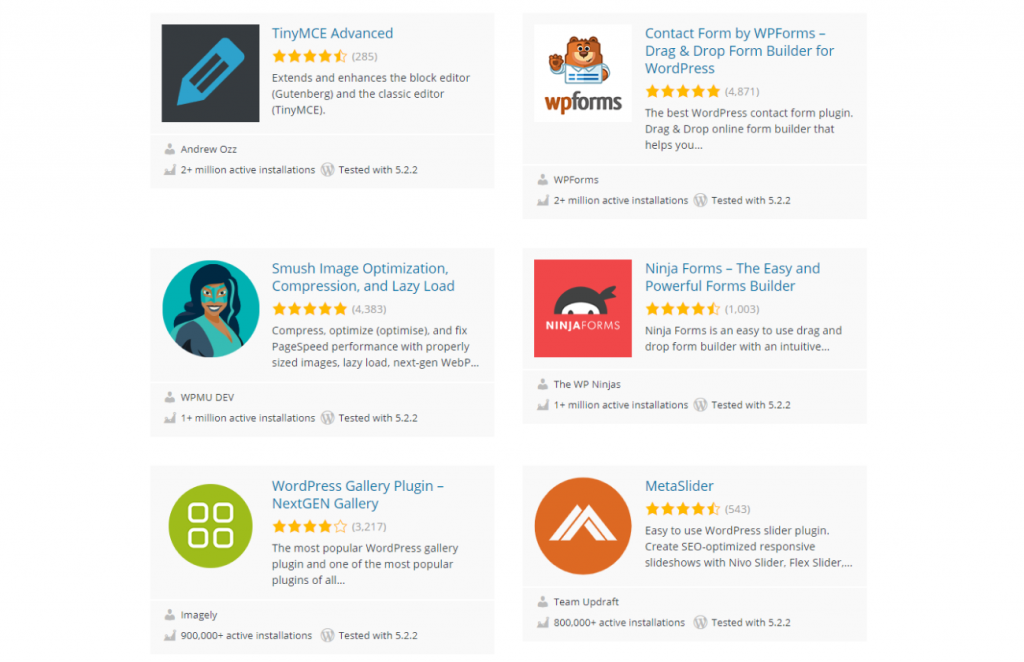Open the TinyMCE Advanced plugin title link
The width and height of the screenshot is (1024, 662).
[332, 33]
